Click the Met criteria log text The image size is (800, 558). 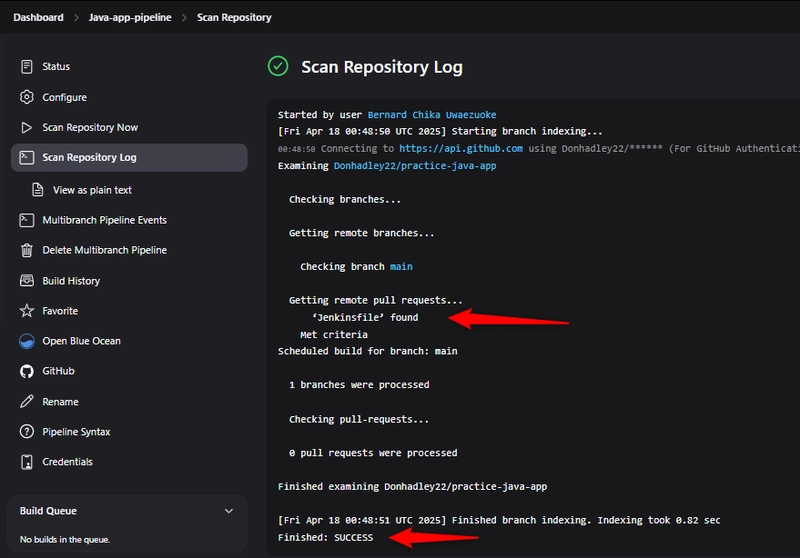(x=334, y=335)
